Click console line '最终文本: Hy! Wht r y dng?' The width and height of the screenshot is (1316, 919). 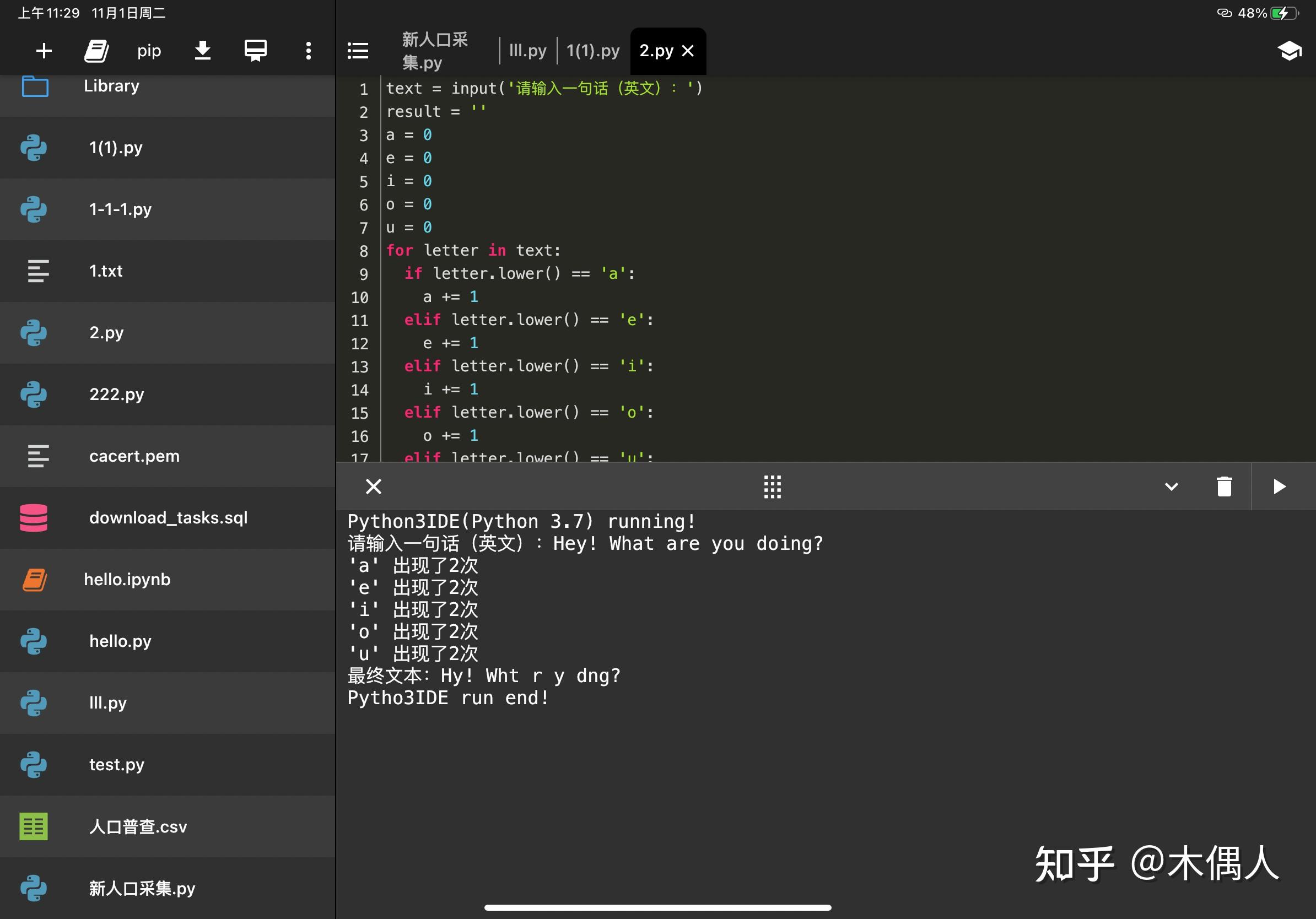484,676
